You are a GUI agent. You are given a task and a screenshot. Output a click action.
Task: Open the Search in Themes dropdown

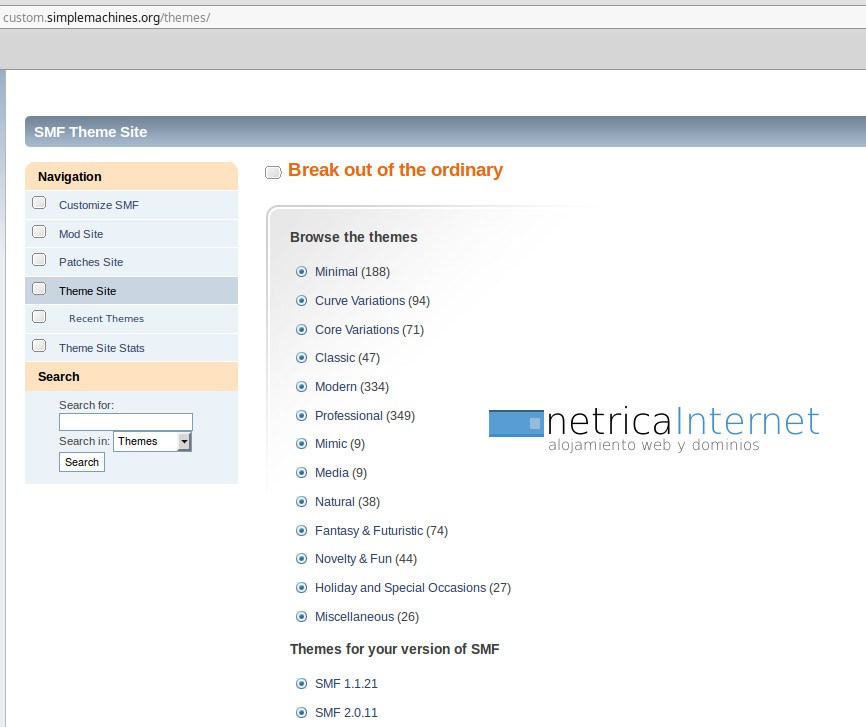tap(152, 441)
